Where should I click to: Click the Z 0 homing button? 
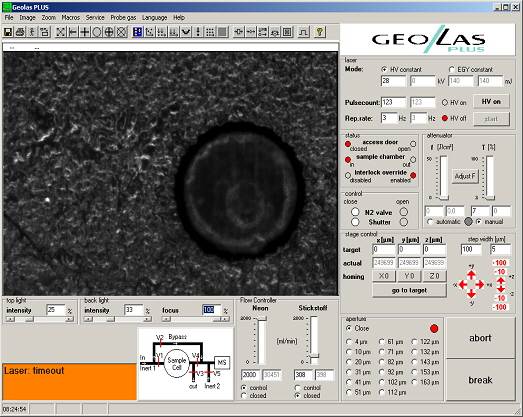pos(435,276)
